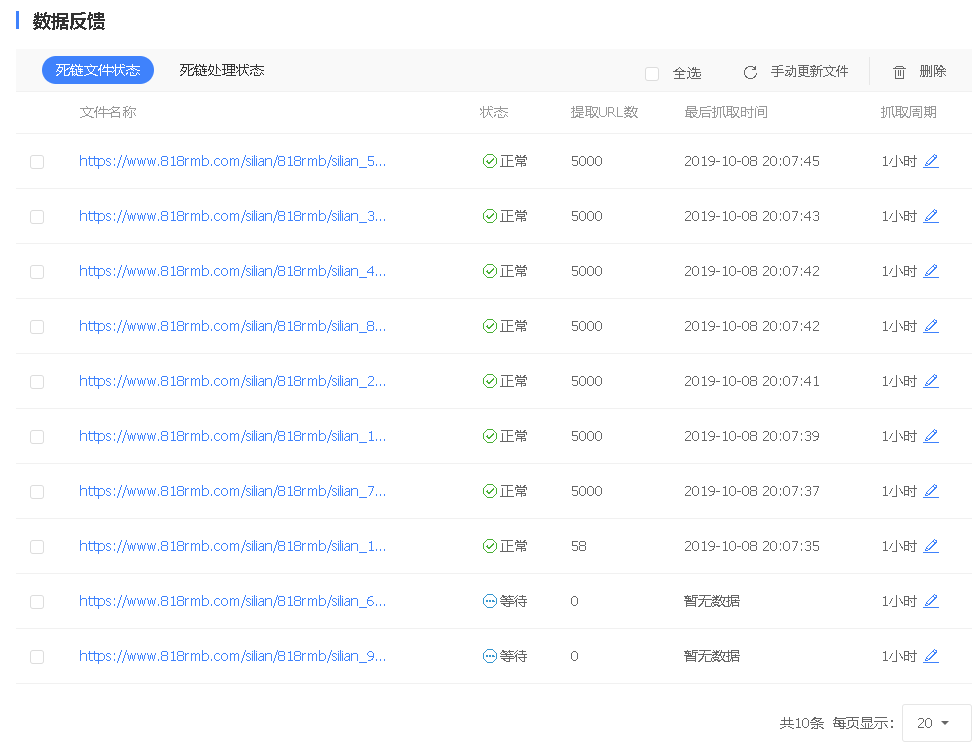The image size is (976, 744).
Task: Select checkbox of the silian_7 row
Action: click(37, 492)
